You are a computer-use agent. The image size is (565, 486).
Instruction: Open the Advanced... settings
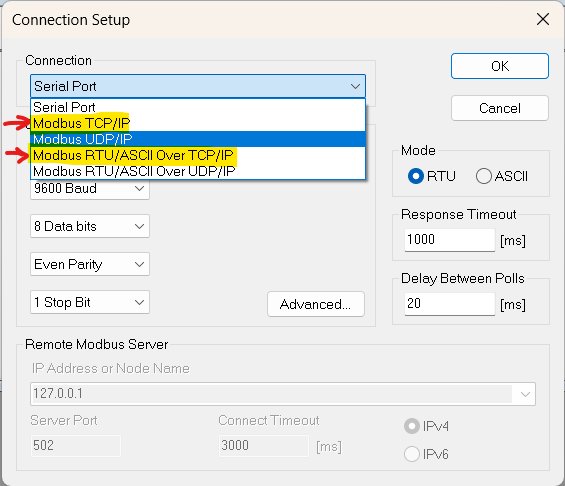[x=316, y=304]
